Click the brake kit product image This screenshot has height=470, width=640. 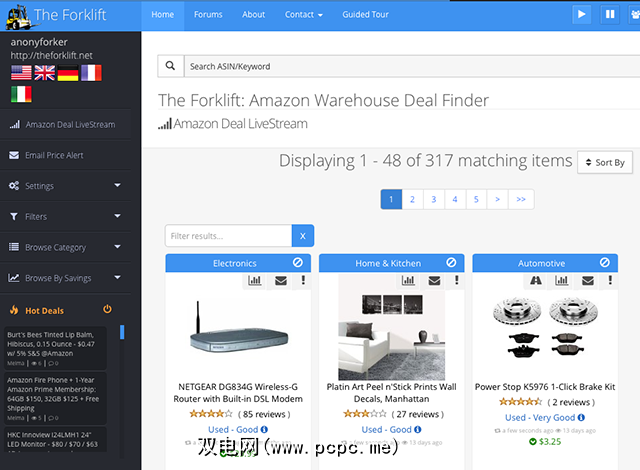545,327
